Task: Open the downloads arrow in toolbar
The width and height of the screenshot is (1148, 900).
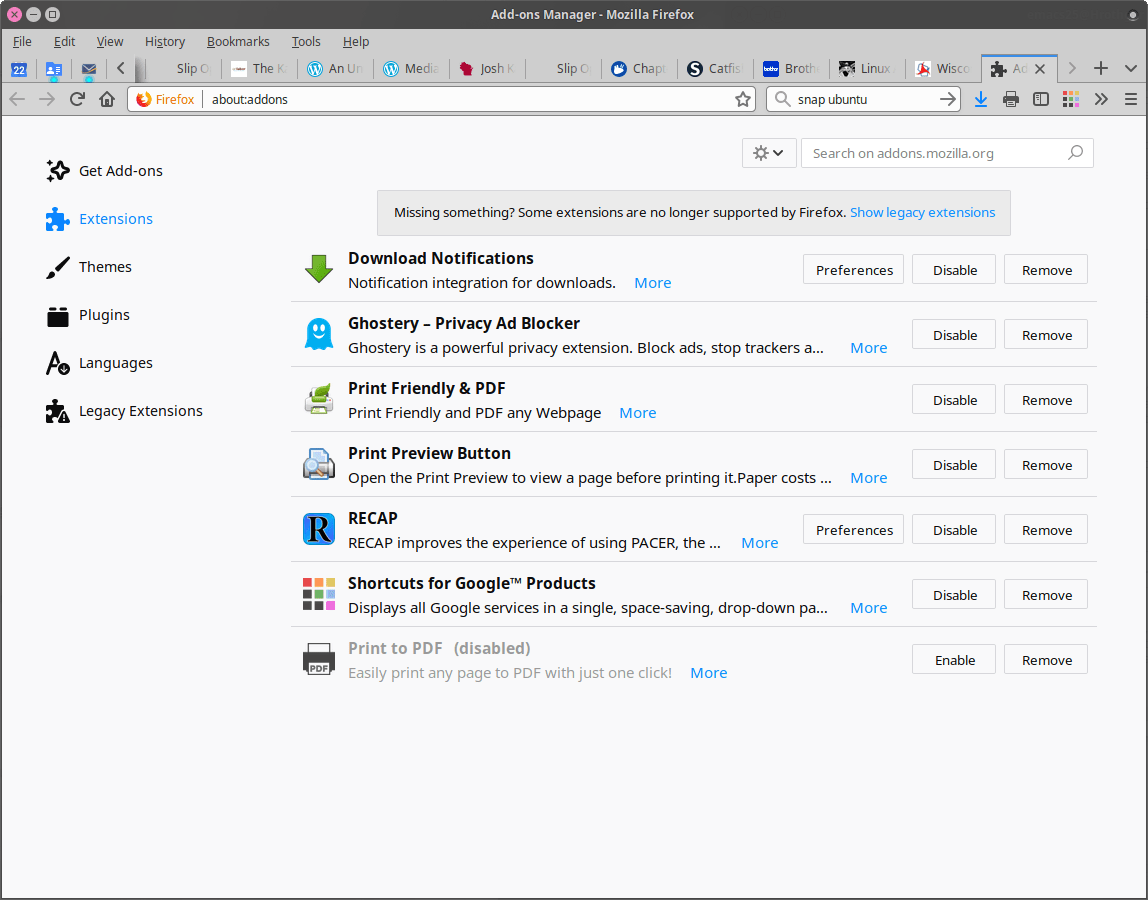Action: tap(981, 99)
